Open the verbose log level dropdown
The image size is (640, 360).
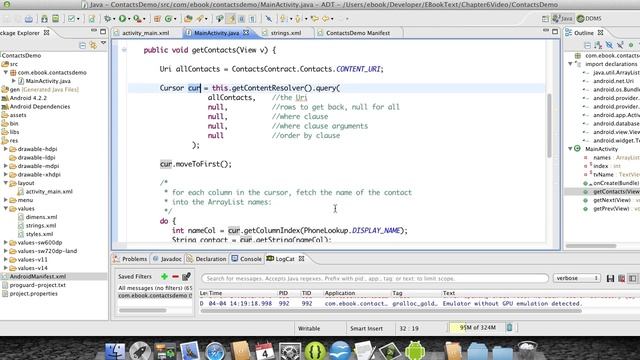point(577,278)
